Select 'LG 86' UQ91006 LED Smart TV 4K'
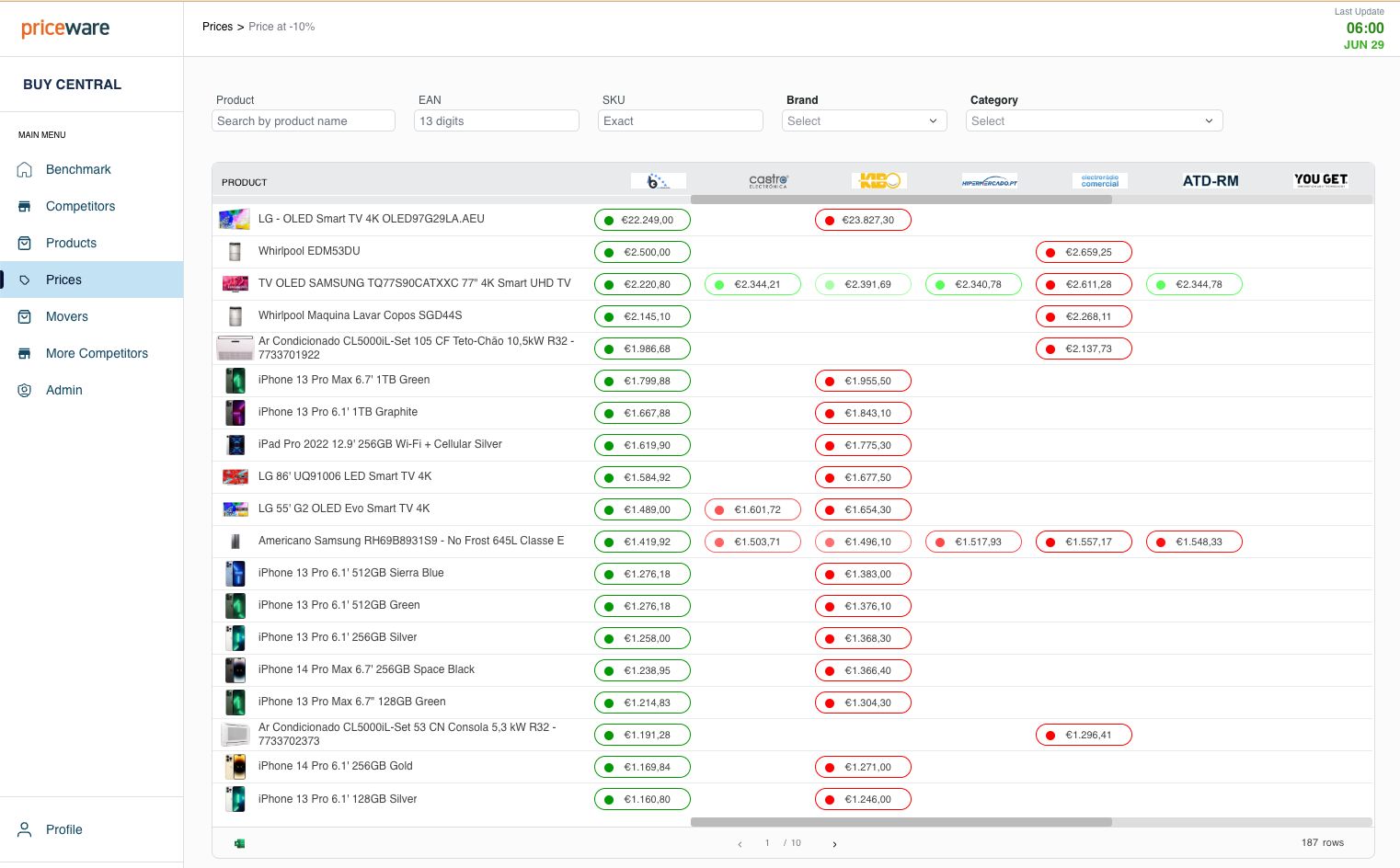 [345, 476]
